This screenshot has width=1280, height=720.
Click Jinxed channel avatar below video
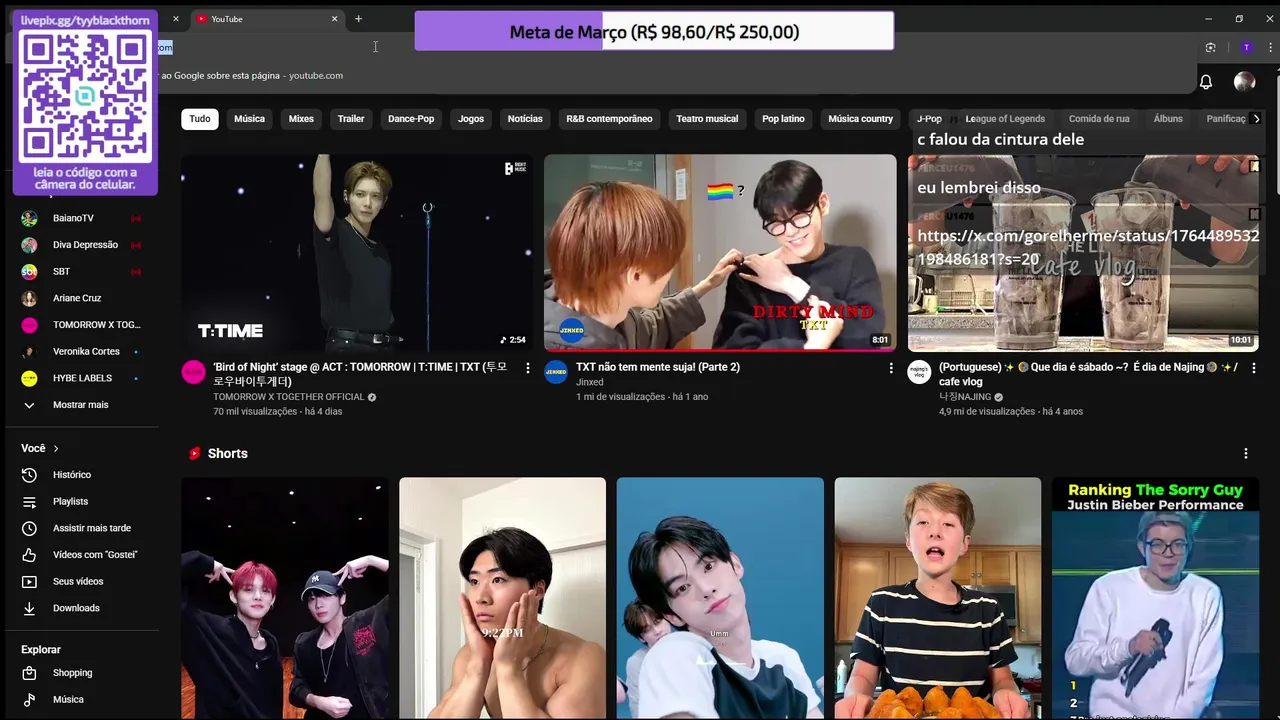pyautogui.click(x=556, y=373)
